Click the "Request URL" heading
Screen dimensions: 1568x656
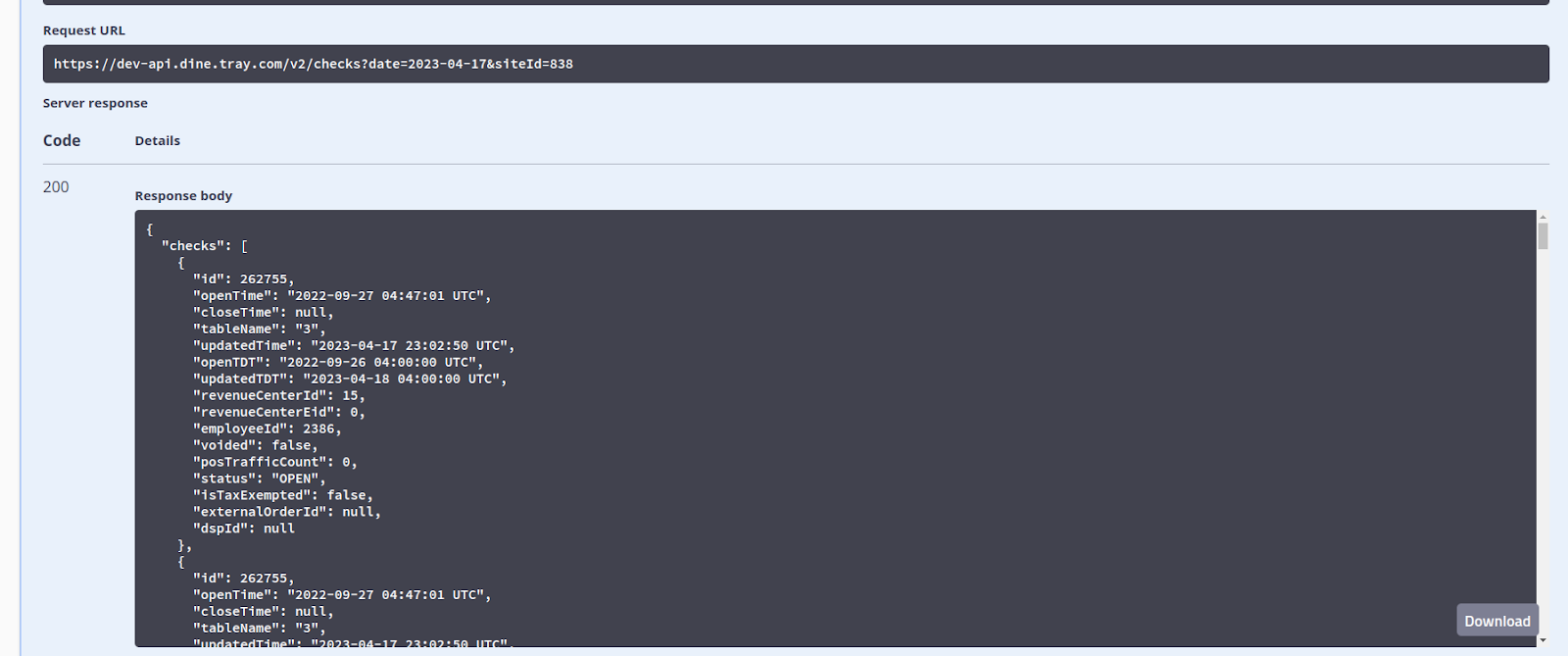click(84, 30)
